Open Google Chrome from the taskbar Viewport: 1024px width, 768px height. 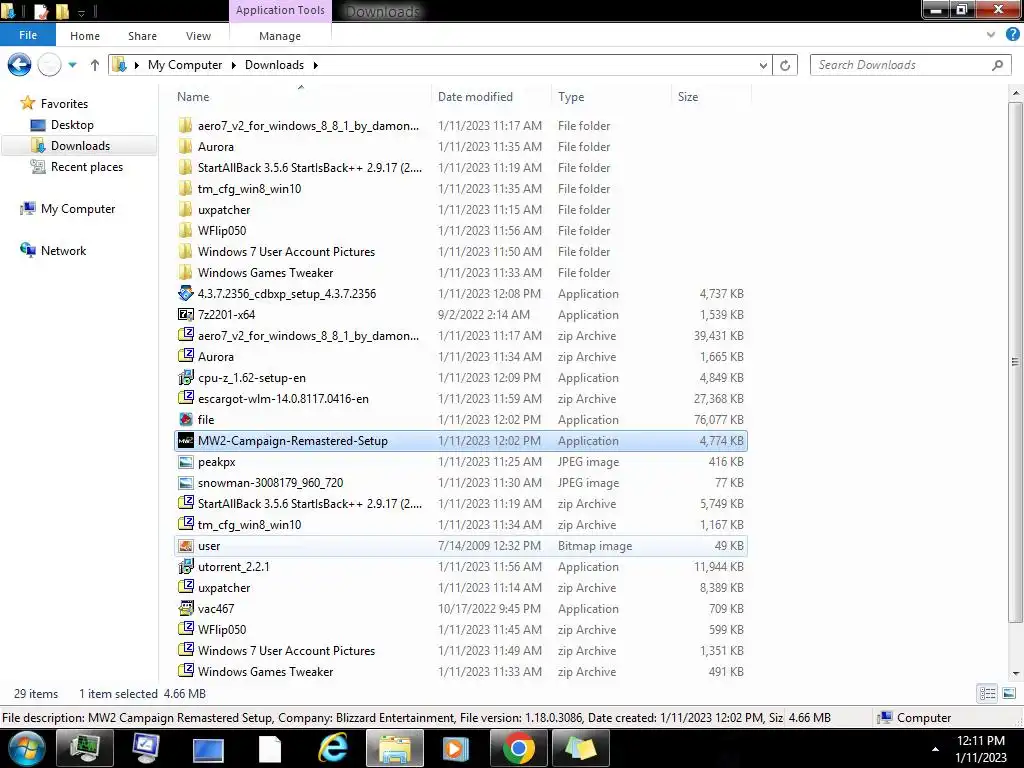coord(519,748)
